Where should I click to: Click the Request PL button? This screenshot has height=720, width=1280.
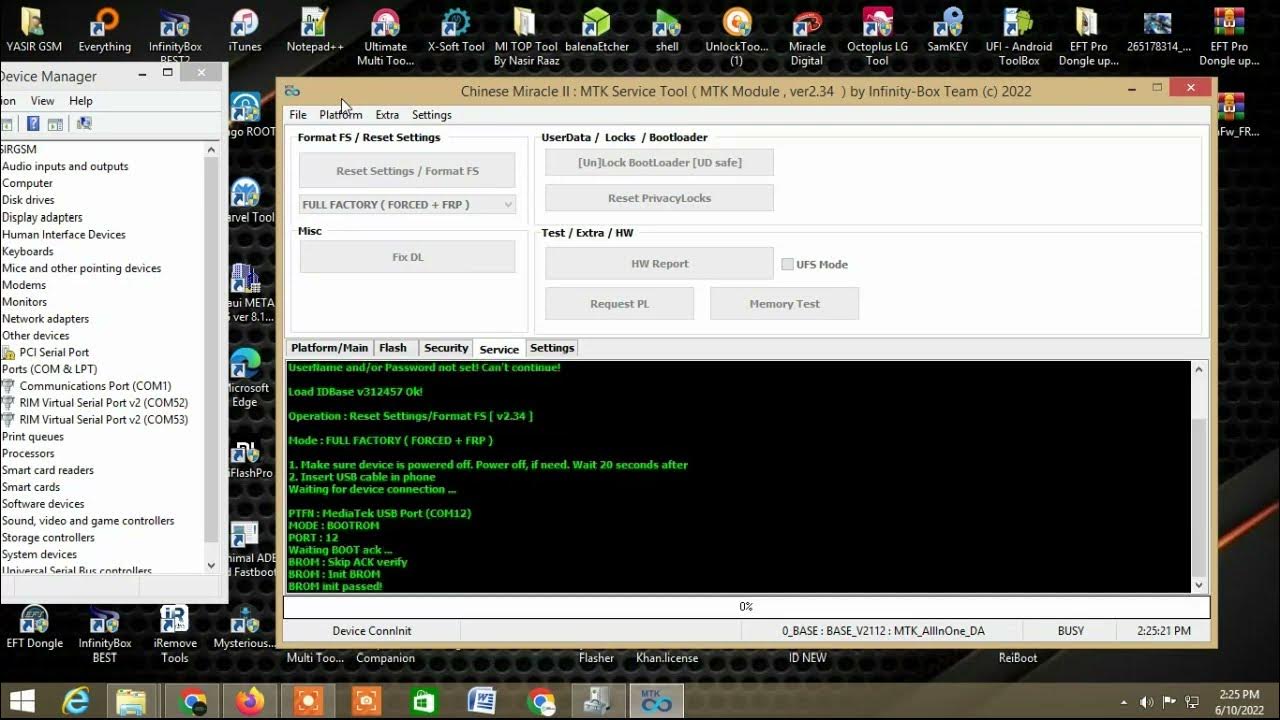(x=619, y=304)
